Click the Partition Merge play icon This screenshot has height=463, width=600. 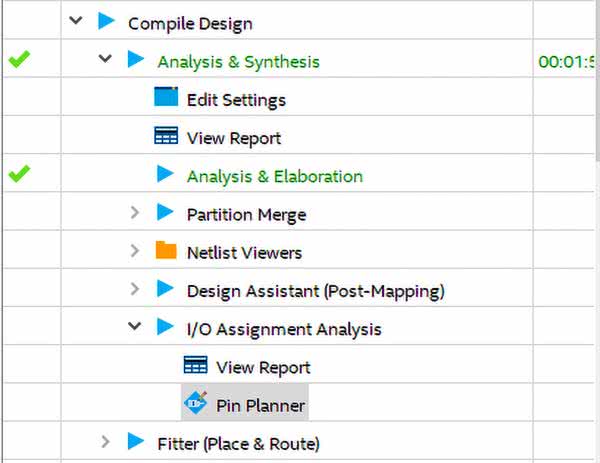click(166, 213)
